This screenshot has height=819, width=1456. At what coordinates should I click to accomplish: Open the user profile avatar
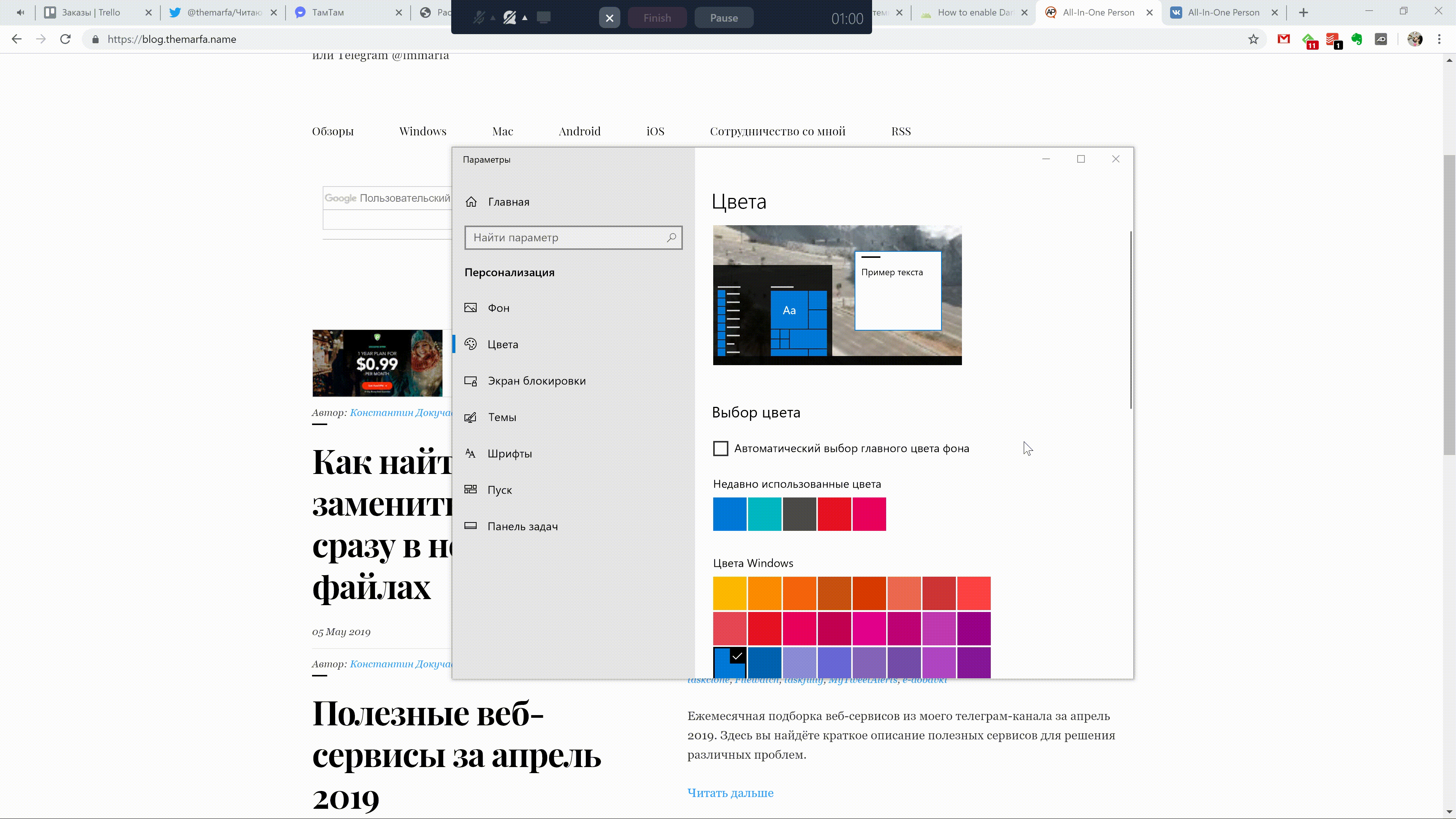(1415, 39)
